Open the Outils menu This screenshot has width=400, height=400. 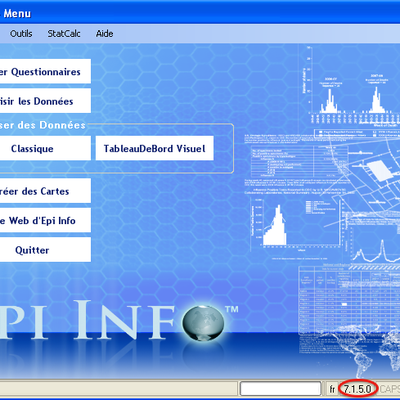pos(21,34)
